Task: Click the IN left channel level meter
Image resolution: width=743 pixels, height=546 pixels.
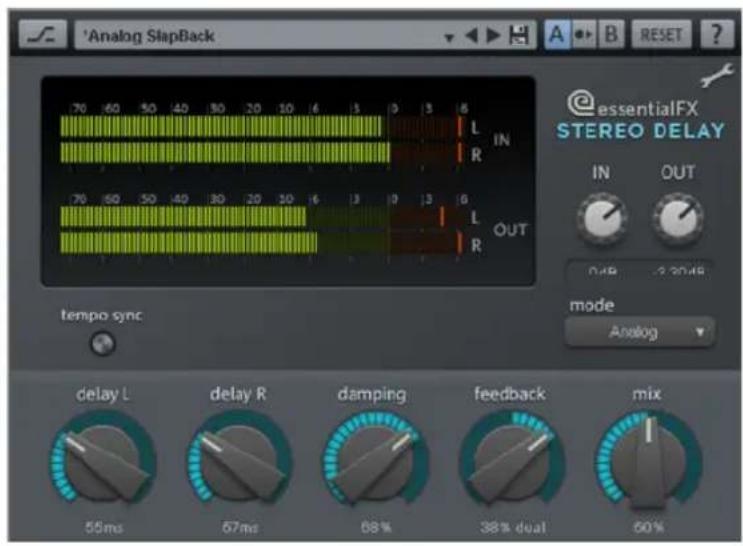Action: point(262,127)
